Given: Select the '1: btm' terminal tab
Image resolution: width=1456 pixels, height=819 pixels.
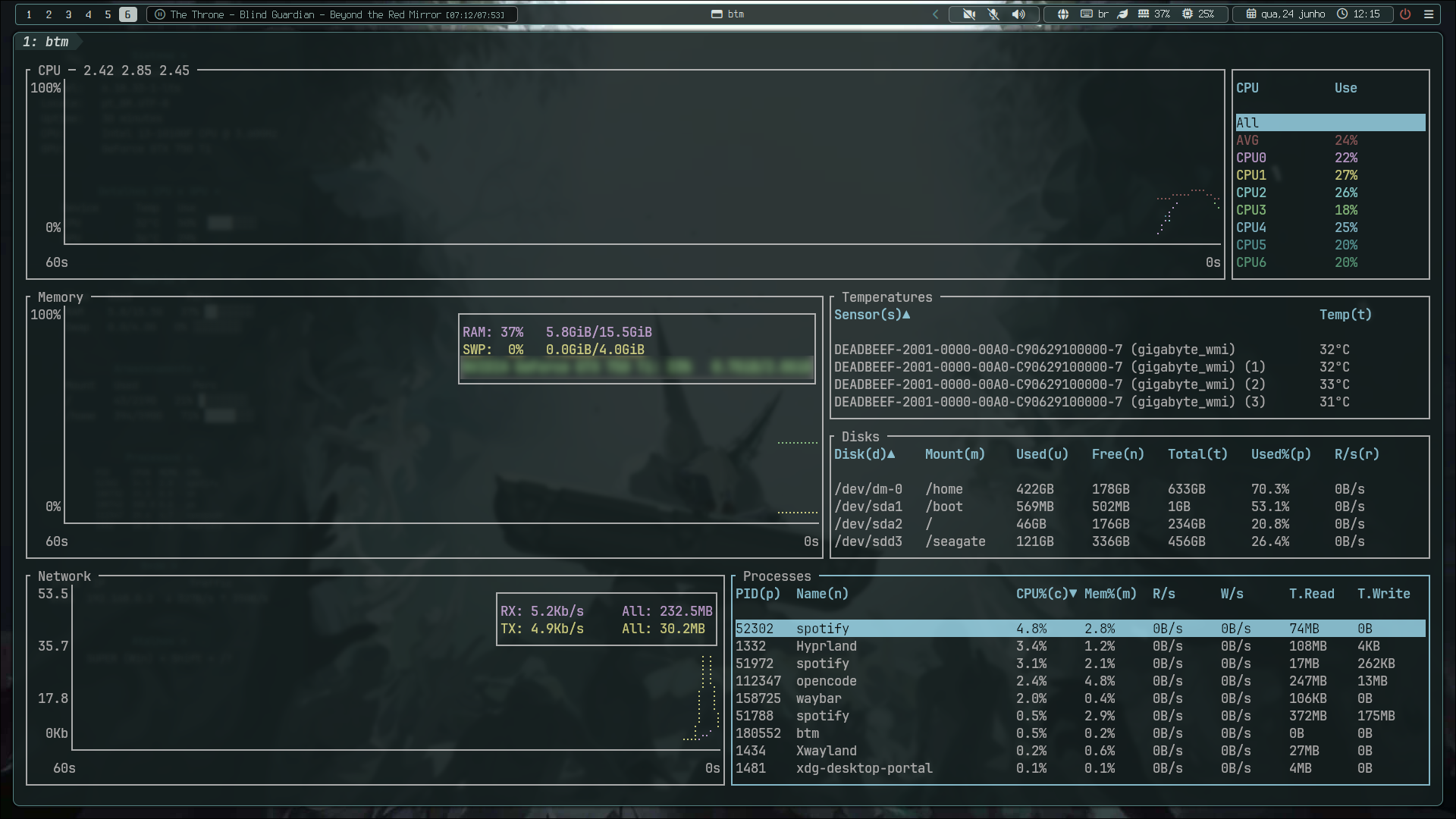Looking at the screenshot, I should tap(47, 42).
